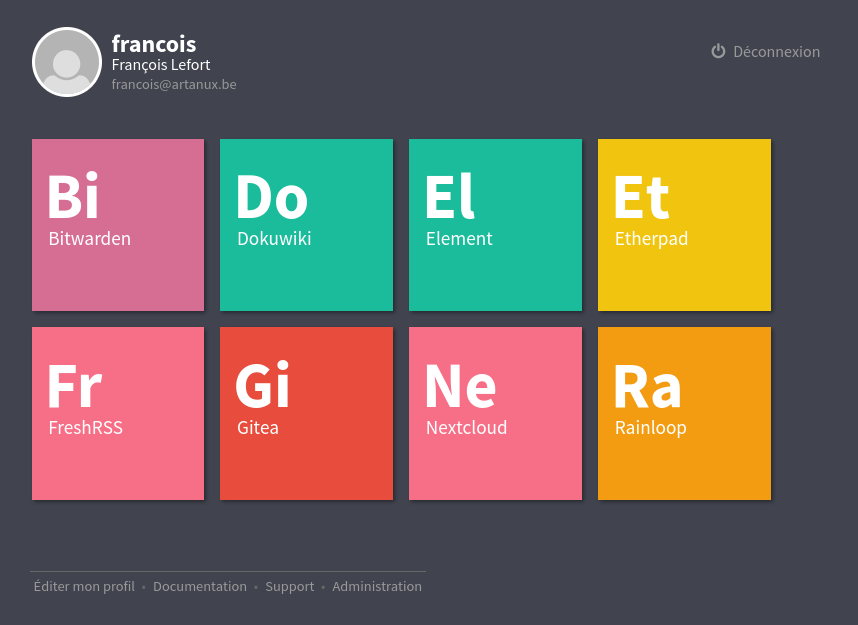858x625 pixels.
Task: Open the FreshRSS app tile
Action: [x=118, y=413]
